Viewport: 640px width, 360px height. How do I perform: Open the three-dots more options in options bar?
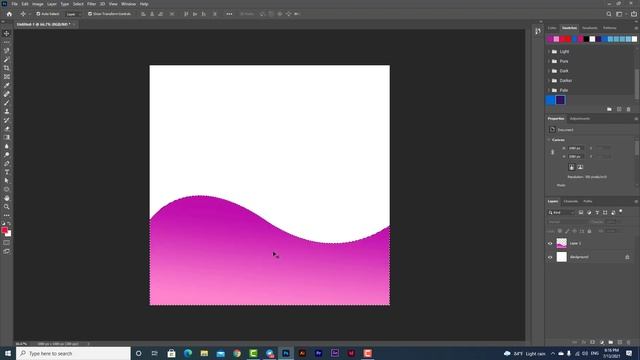pos(229,14)
